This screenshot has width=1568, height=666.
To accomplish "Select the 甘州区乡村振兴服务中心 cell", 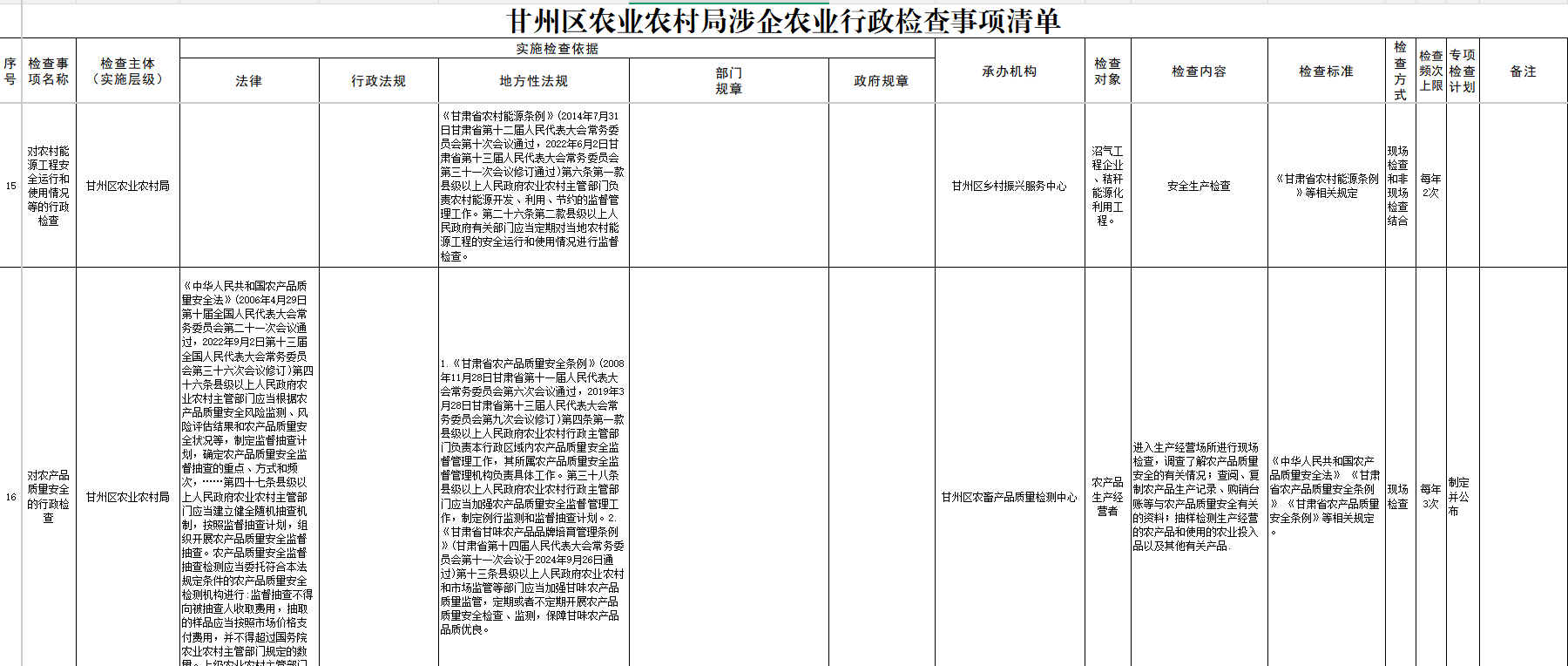I will pyautogui.click(x=1009, y=186).
